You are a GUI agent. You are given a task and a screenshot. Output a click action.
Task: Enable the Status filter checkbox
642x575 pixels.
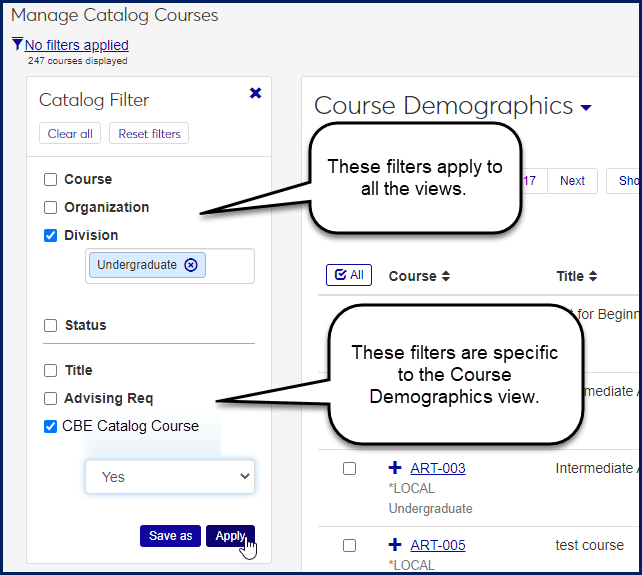pyautogui.click(x=50, y=326)
